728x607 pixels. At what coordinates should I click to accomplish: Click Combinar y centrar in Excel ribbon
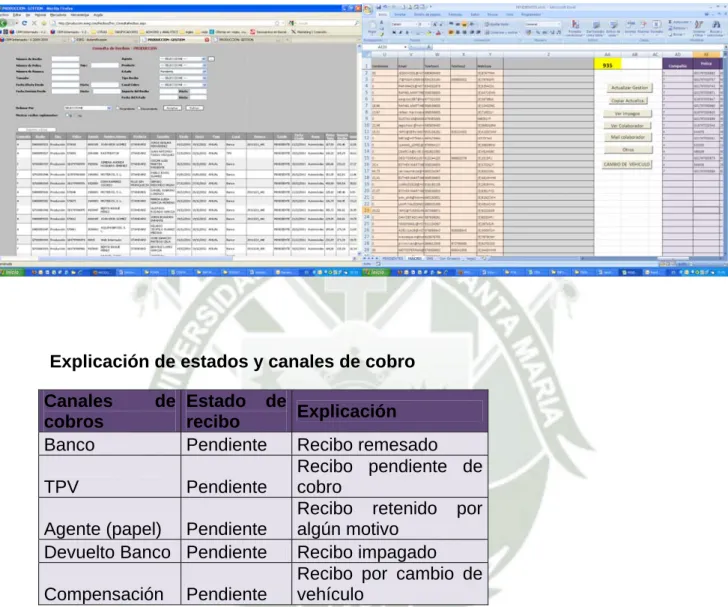[x=501, y=33]
